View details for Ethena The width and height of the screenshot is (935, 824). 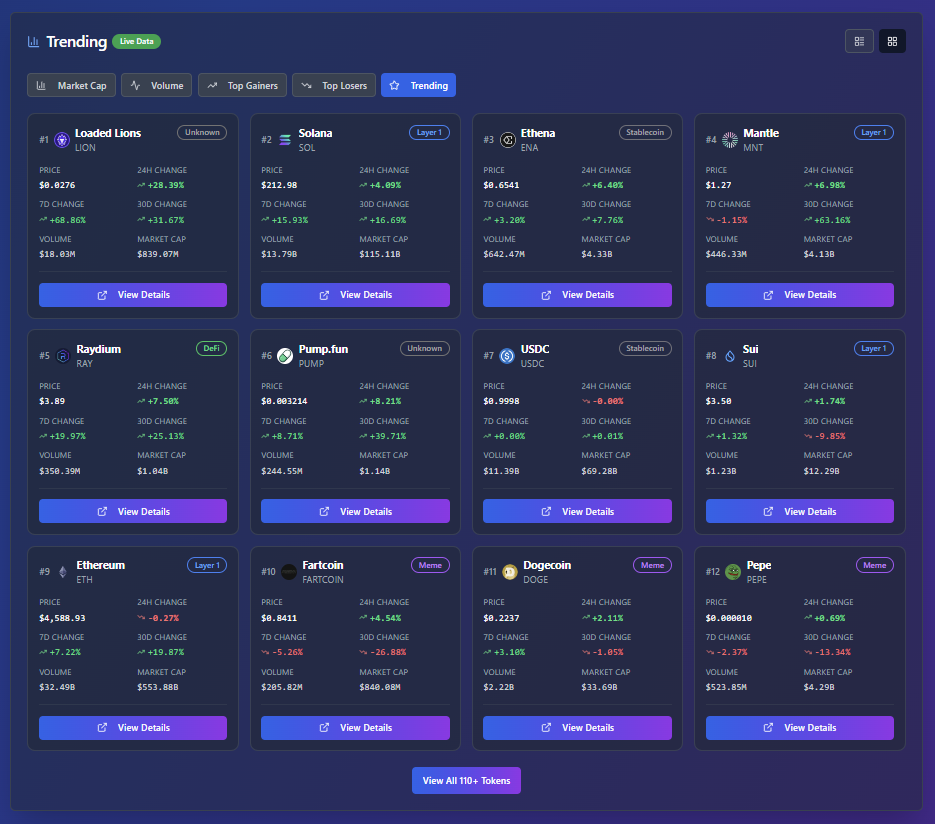[x=577, y=295]
